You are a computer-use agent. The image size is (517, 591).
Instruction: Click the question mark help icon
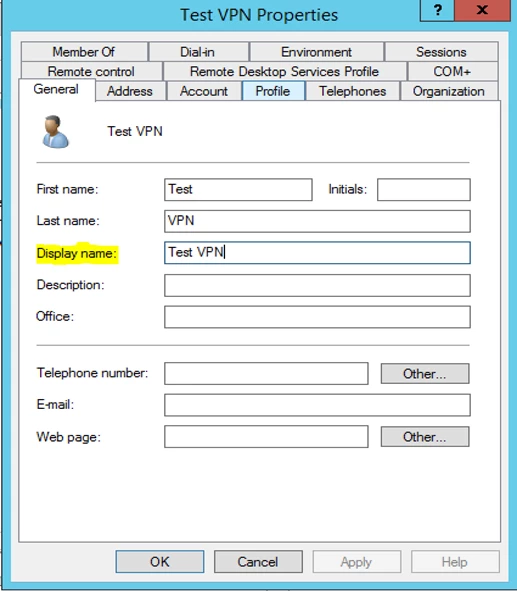click(437, 10)
